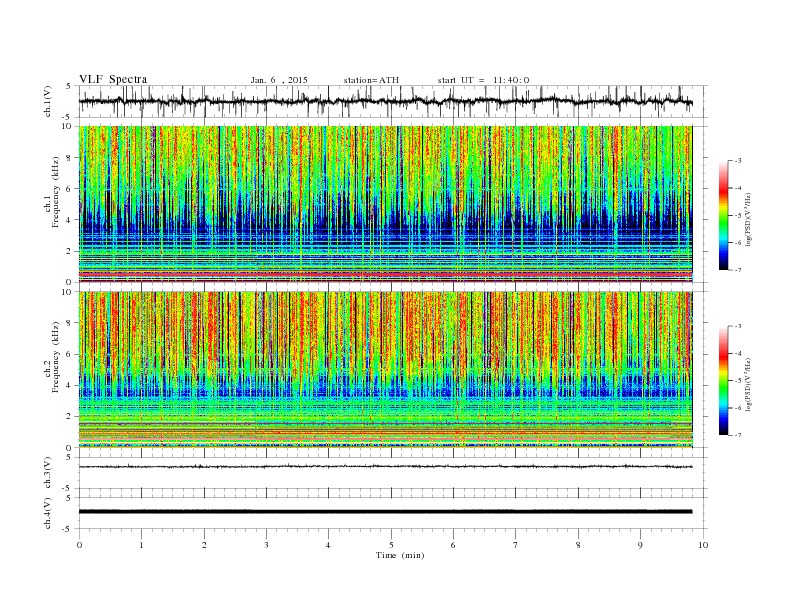This screenshot has width=792, height=612.
Task: Click the thick ch.4 voltage trace
Action: point(385,512)
